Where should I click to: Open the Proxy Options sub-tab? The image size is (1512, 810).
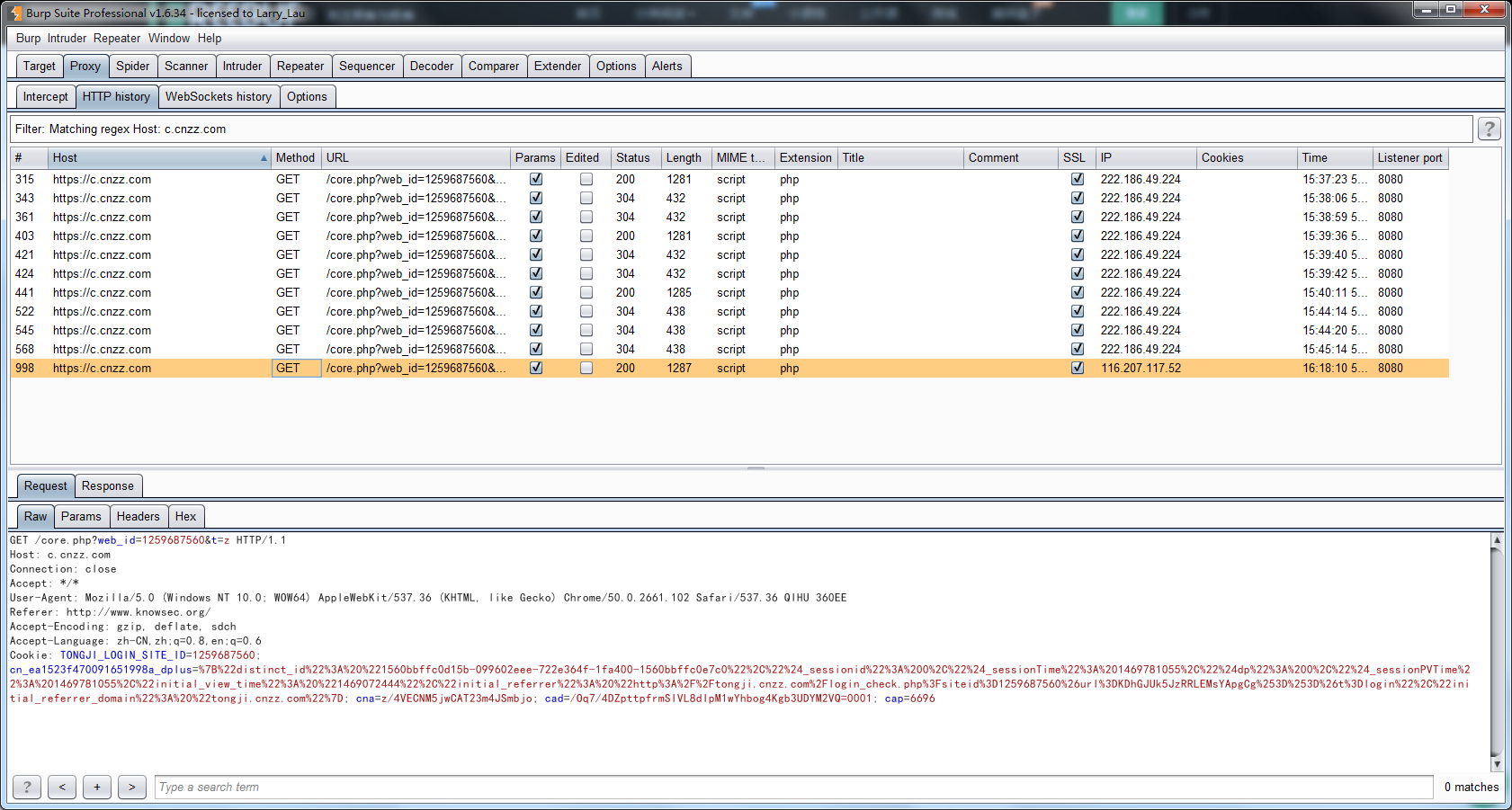coord(307,96)
